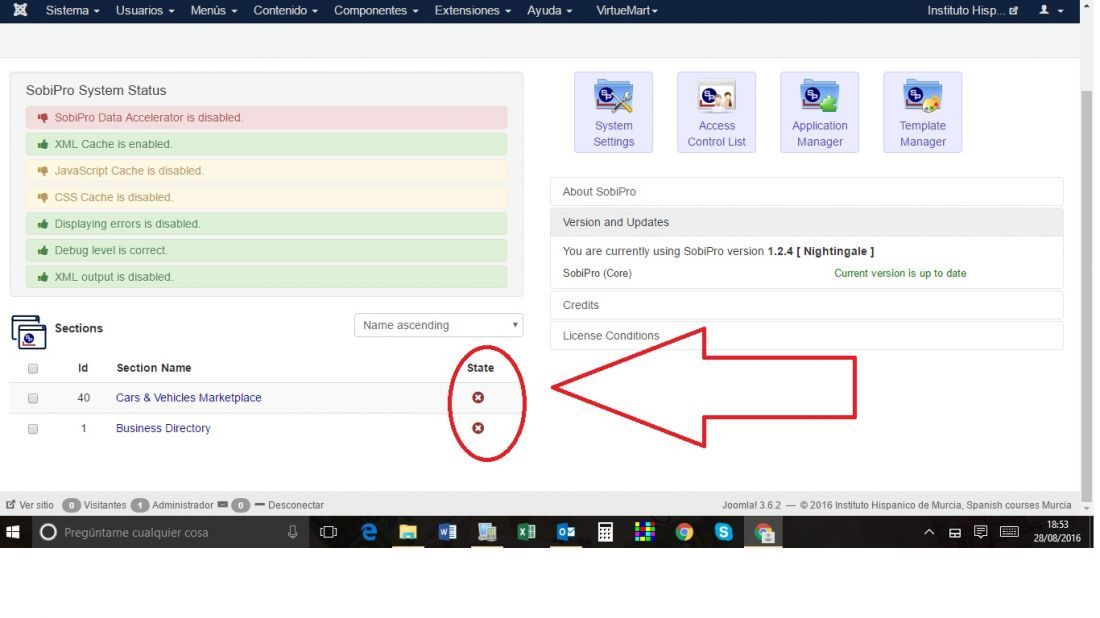
Task: Open Cars & Vehicles Marketplace section link
Action: [189, 398]
